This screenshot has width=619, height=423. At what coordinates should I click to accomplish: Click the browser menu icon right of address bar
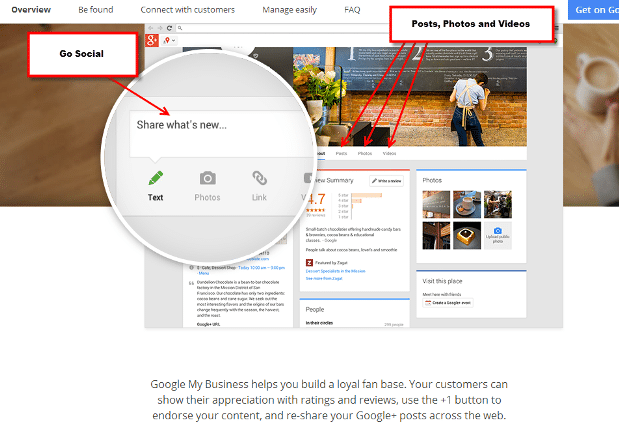[x=557, y=28]
